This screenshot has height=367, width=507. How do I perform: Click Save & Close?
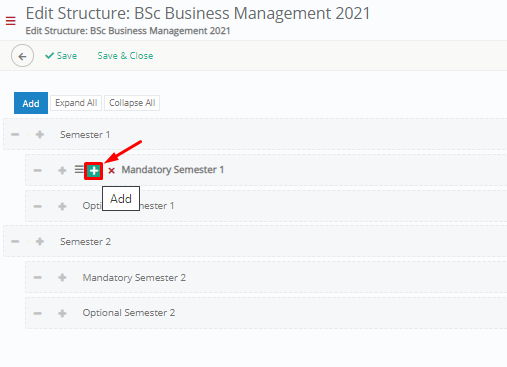click(x=125, y=56)
